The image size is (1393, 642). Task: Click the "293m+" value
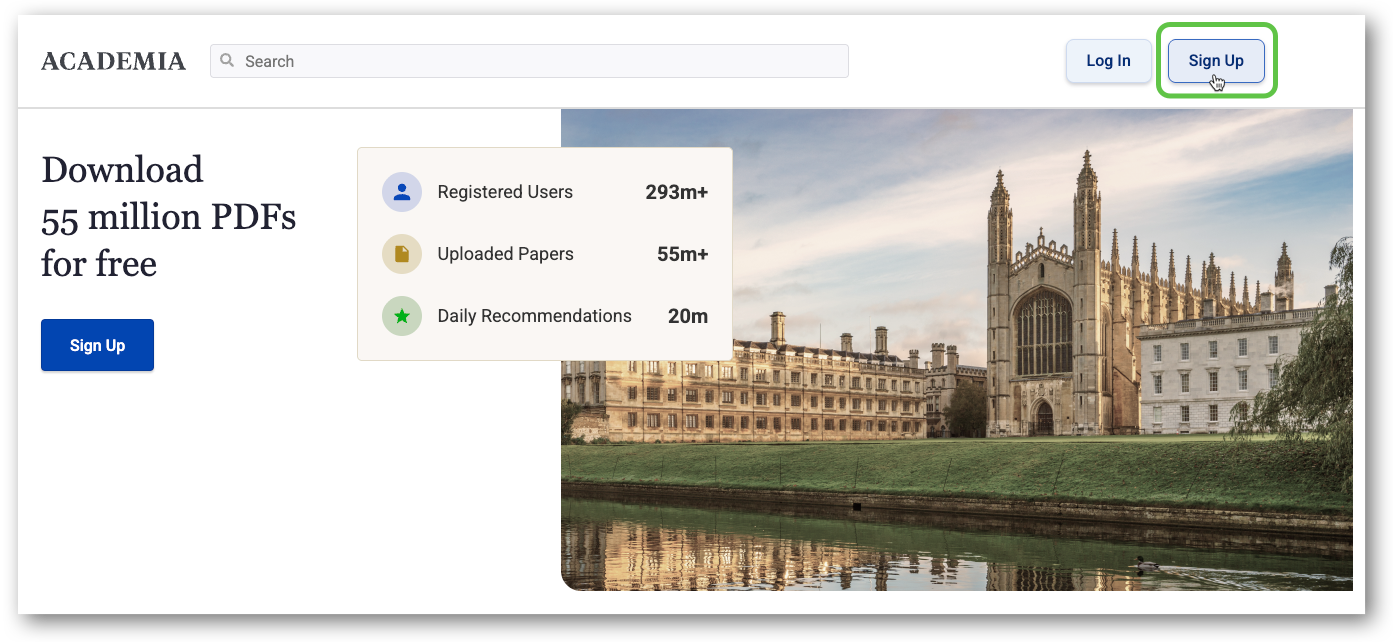677,192
